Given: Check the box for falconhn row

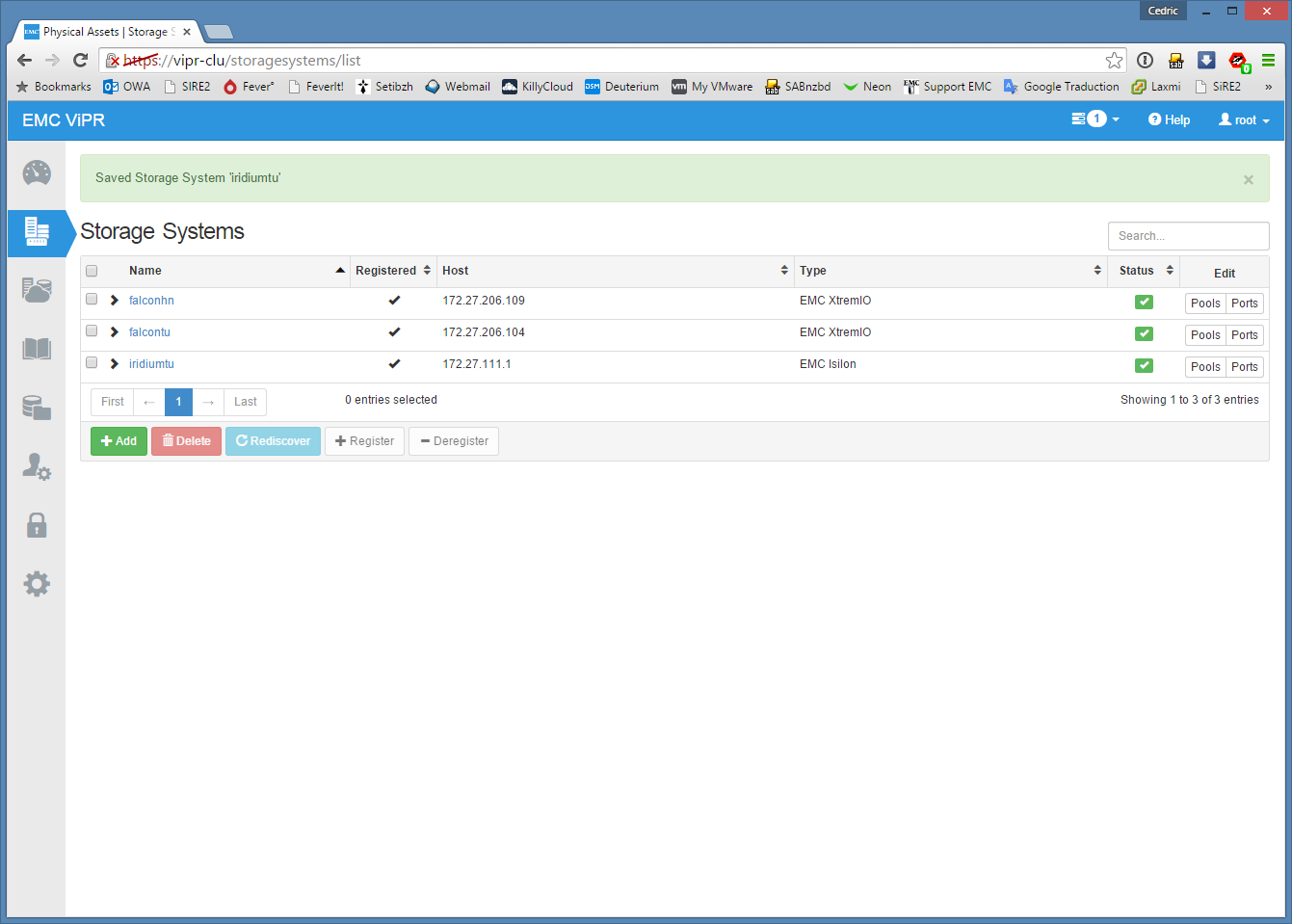Looking at the screenshot, I should [x=92, y=300].
